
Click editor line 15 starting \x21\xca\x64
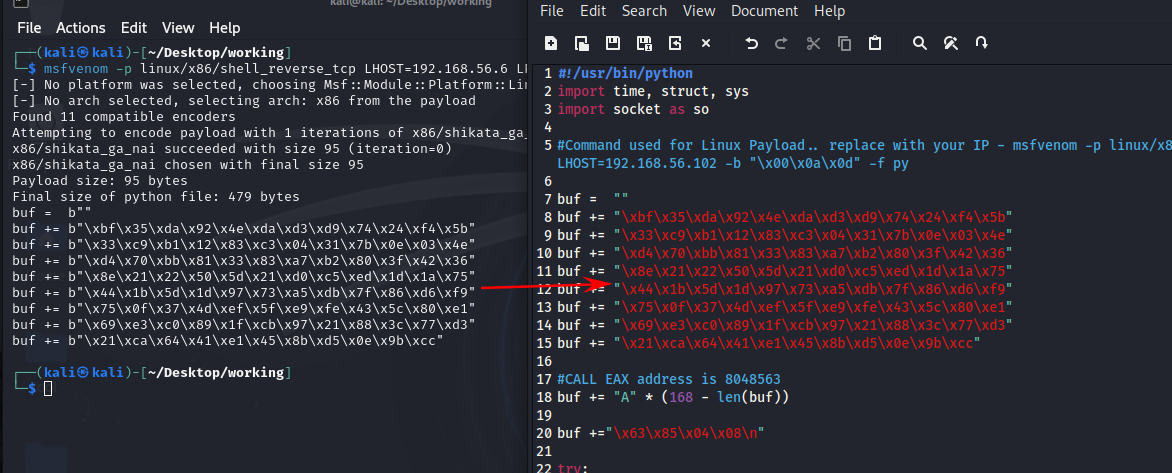coord(768,343)
